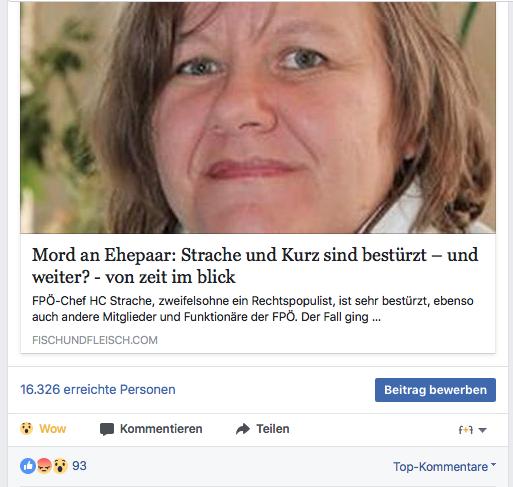This screenshot has height=487, width=513.
Task: Click the Beitrag bewerben button
Action: [x=435, y=390]
